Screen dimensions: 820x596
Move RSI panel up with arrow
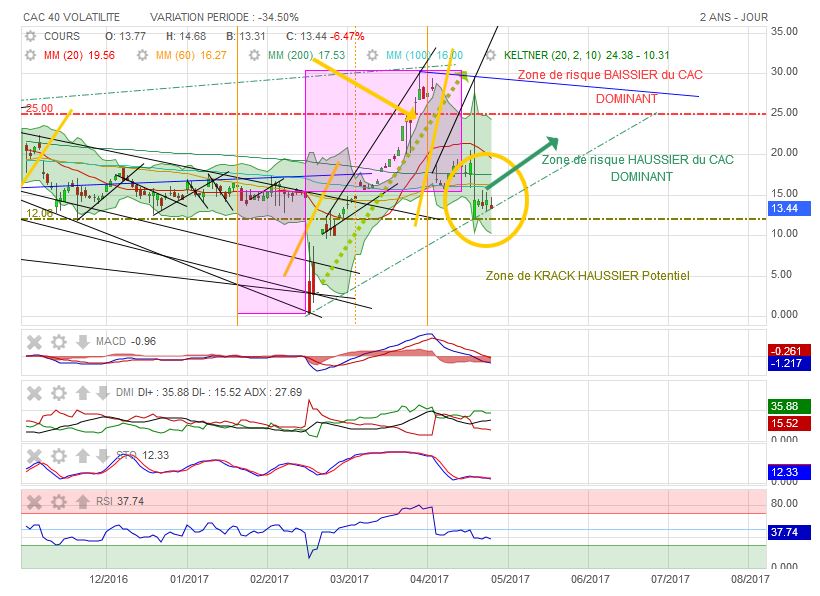83,502
